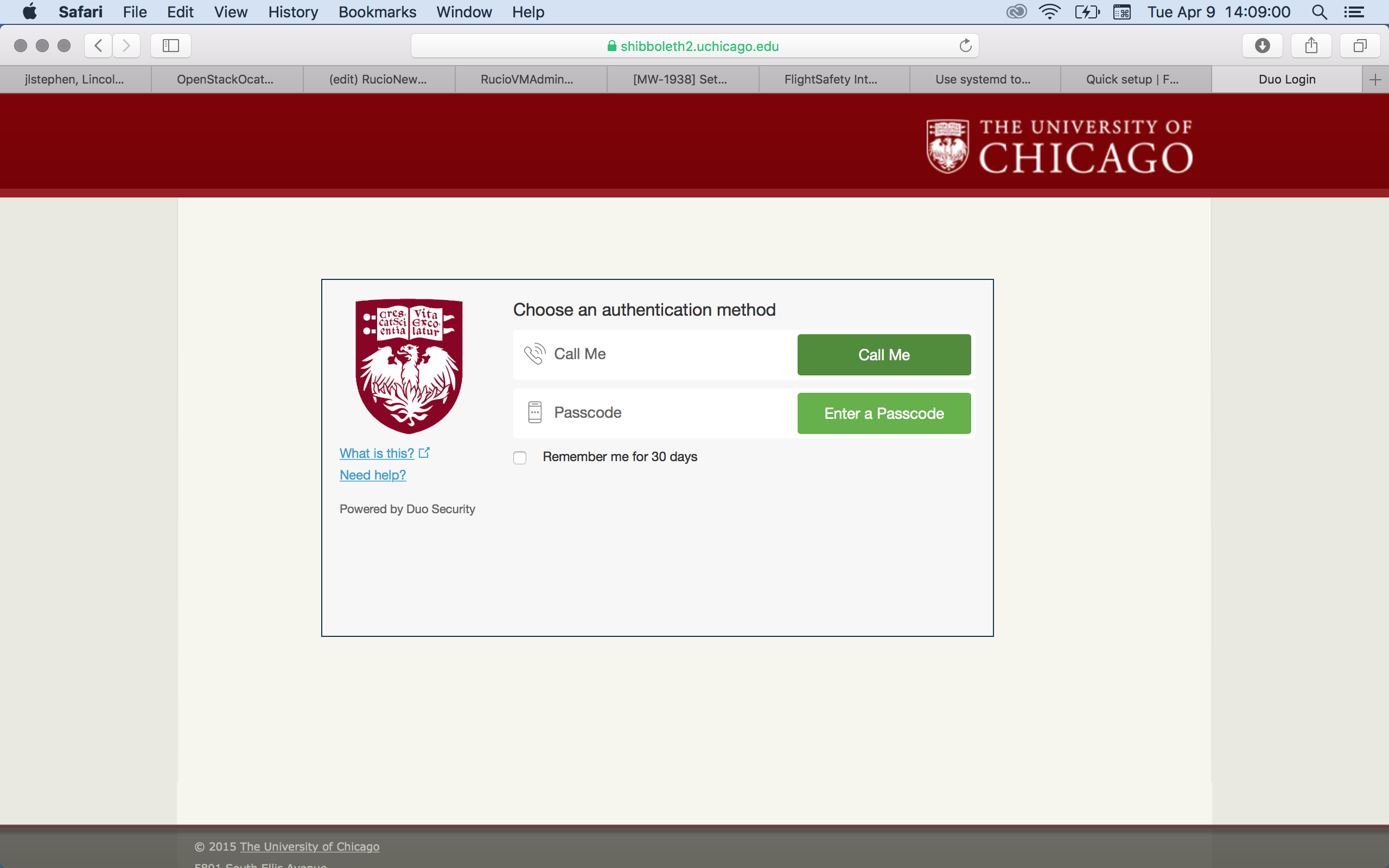Reload the page with refresh icon

tap(965, 46)
